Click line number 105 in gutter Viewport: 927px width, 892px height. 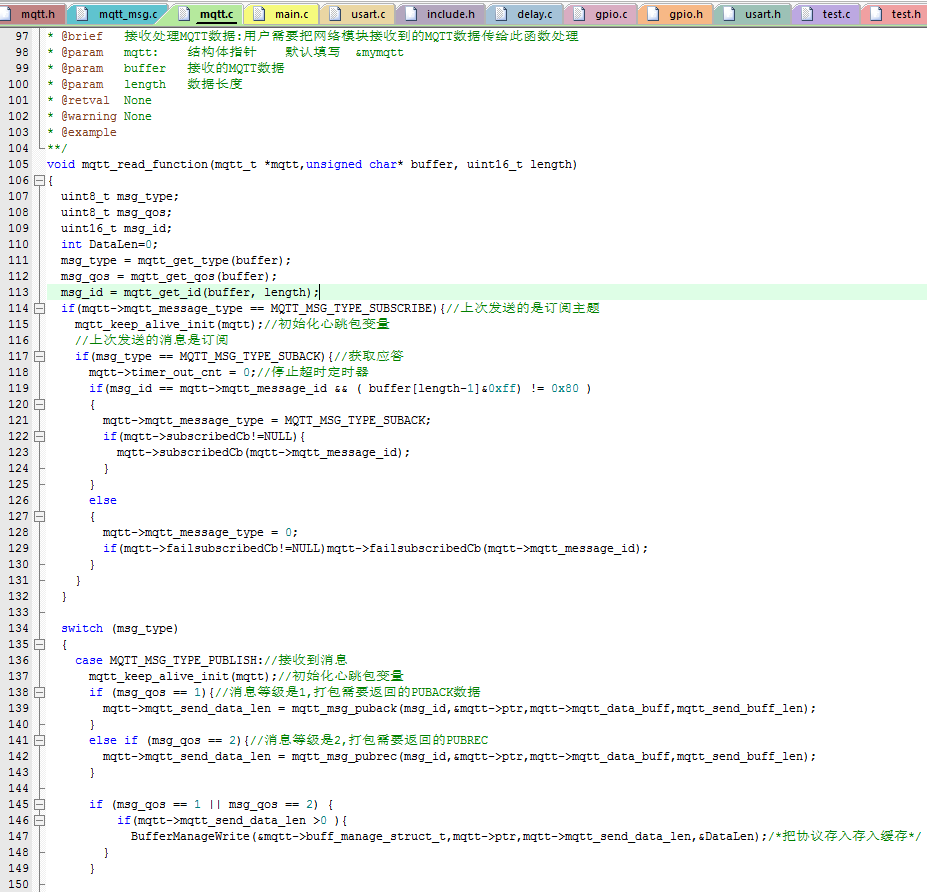pos(18,164)
